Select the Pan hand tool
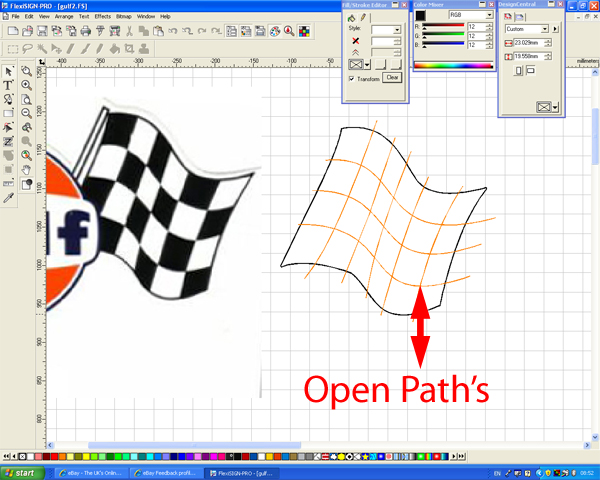The height and width of the screenshot is (480, 600). click(26, 170)
